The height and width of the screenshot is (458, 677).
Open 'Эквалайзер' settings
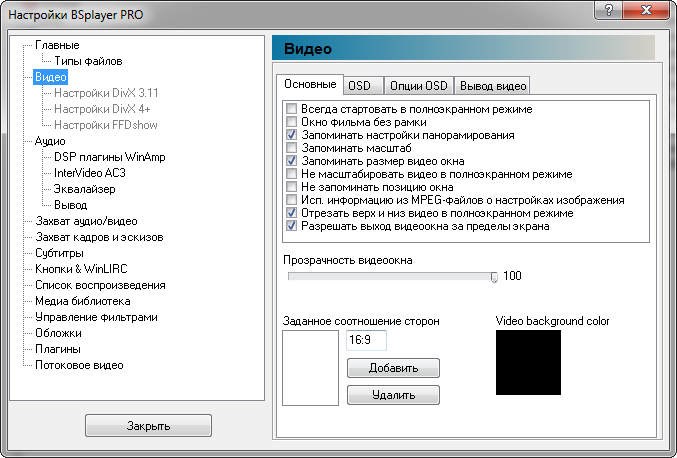(x=84, y=189)
